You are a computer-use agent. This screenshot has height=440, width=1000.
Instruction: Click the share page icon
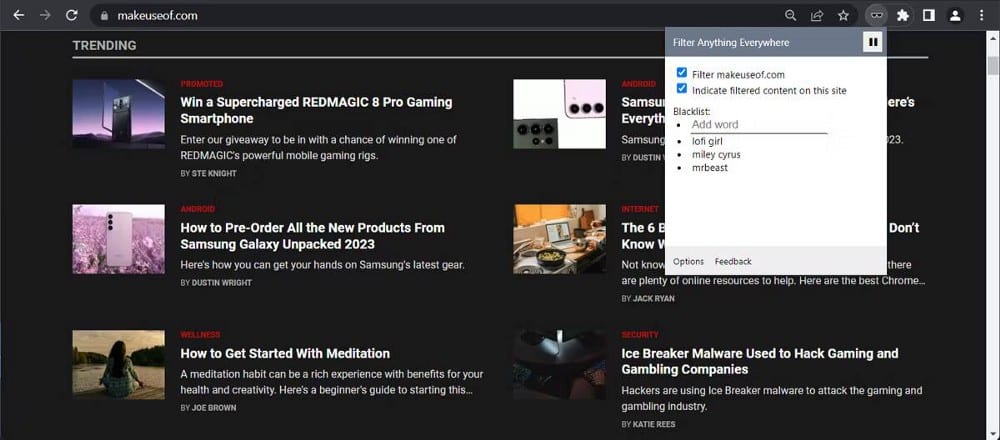[x=816, y=15]
